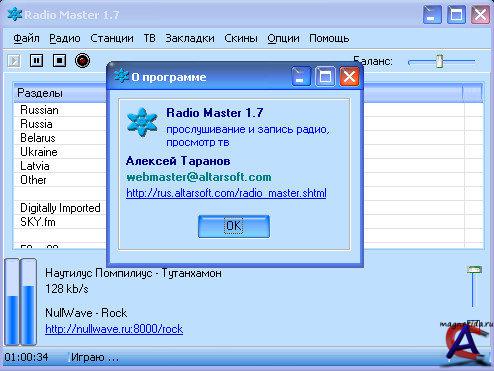Screen dimensions: 494x371
Task: Adjust the Баланс slider thumb
Action: click(x=440, y=61)
